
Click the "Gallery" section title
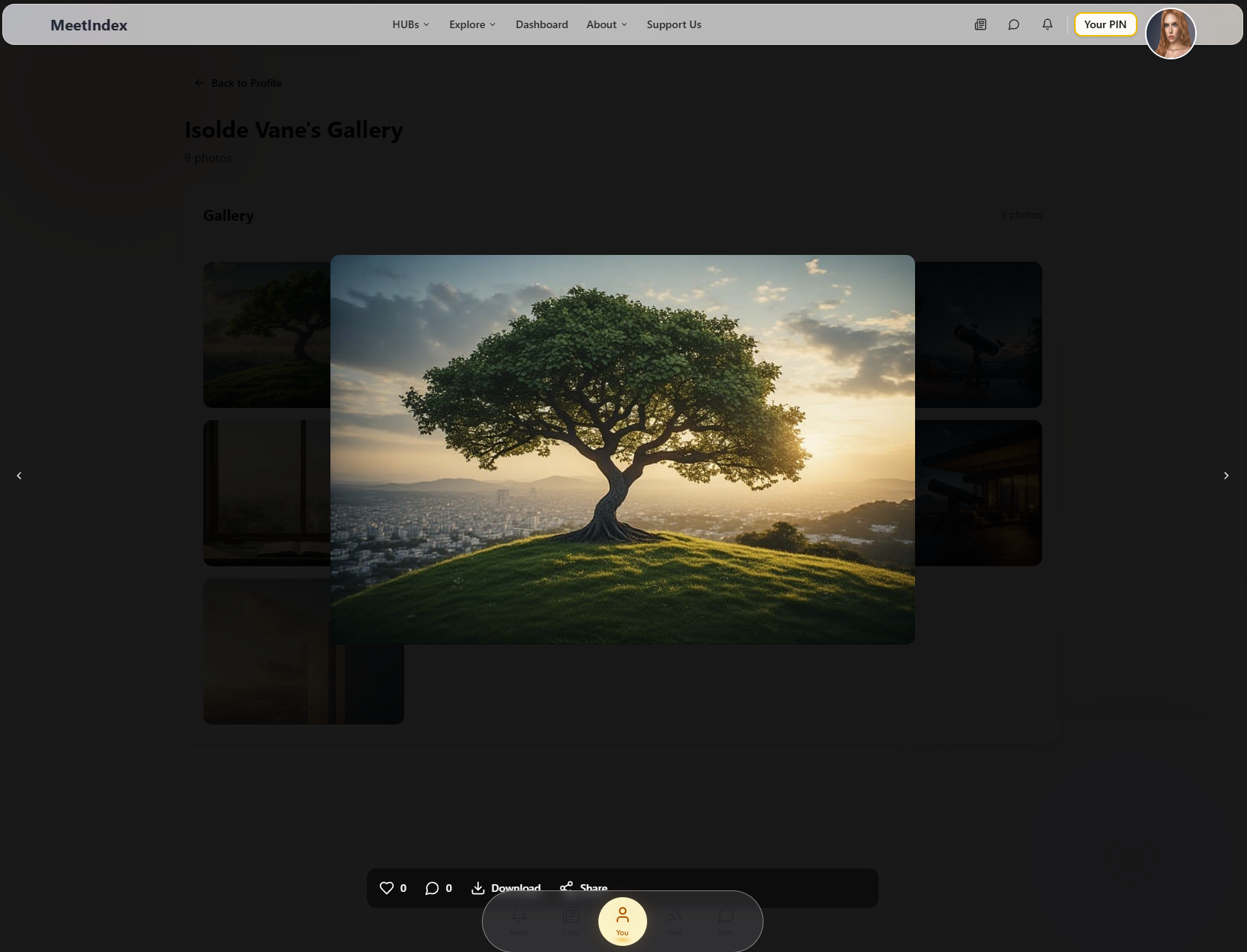tap(228, 215)
